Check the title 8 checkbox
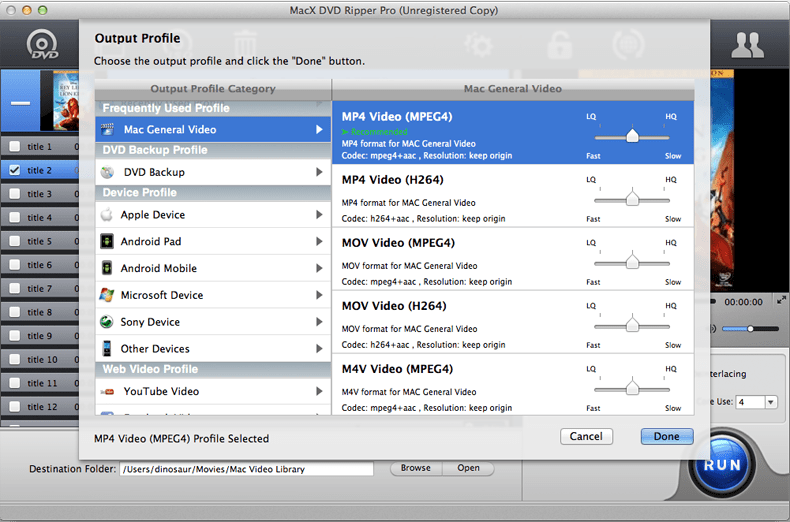790x522 pixels. point(15,312)
